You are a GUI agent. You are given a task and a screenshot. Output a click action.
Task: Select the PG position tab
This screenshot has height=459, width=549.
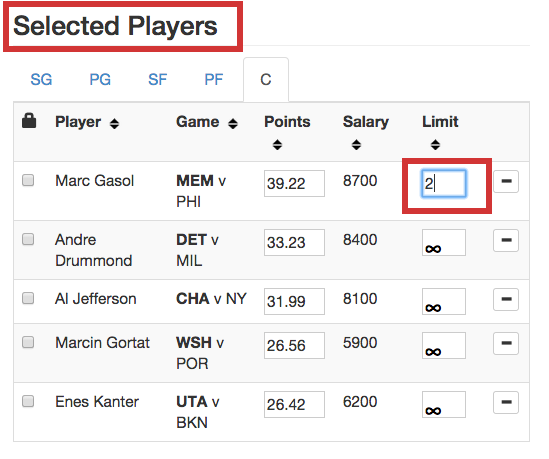pyautogui.click(x=100, y=79)
